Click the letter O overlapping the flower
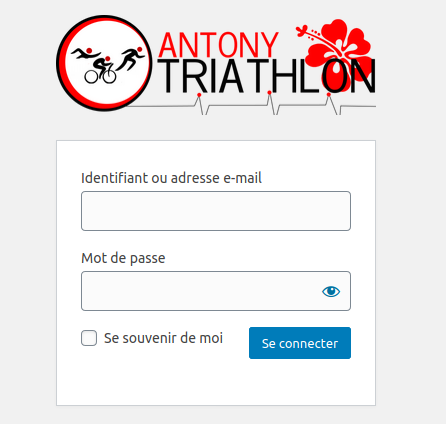Viewport: 446px width, 424px height. click(336, 76)
